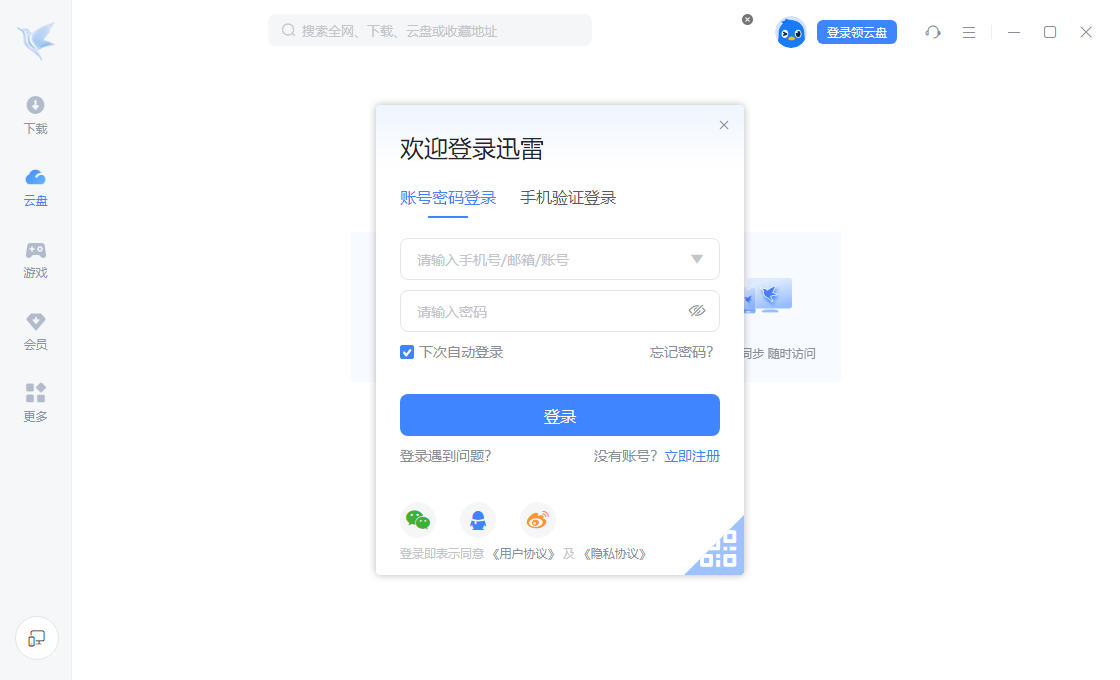
Task: Log in using the QQ penguin icon
Action: coord(478,520)
